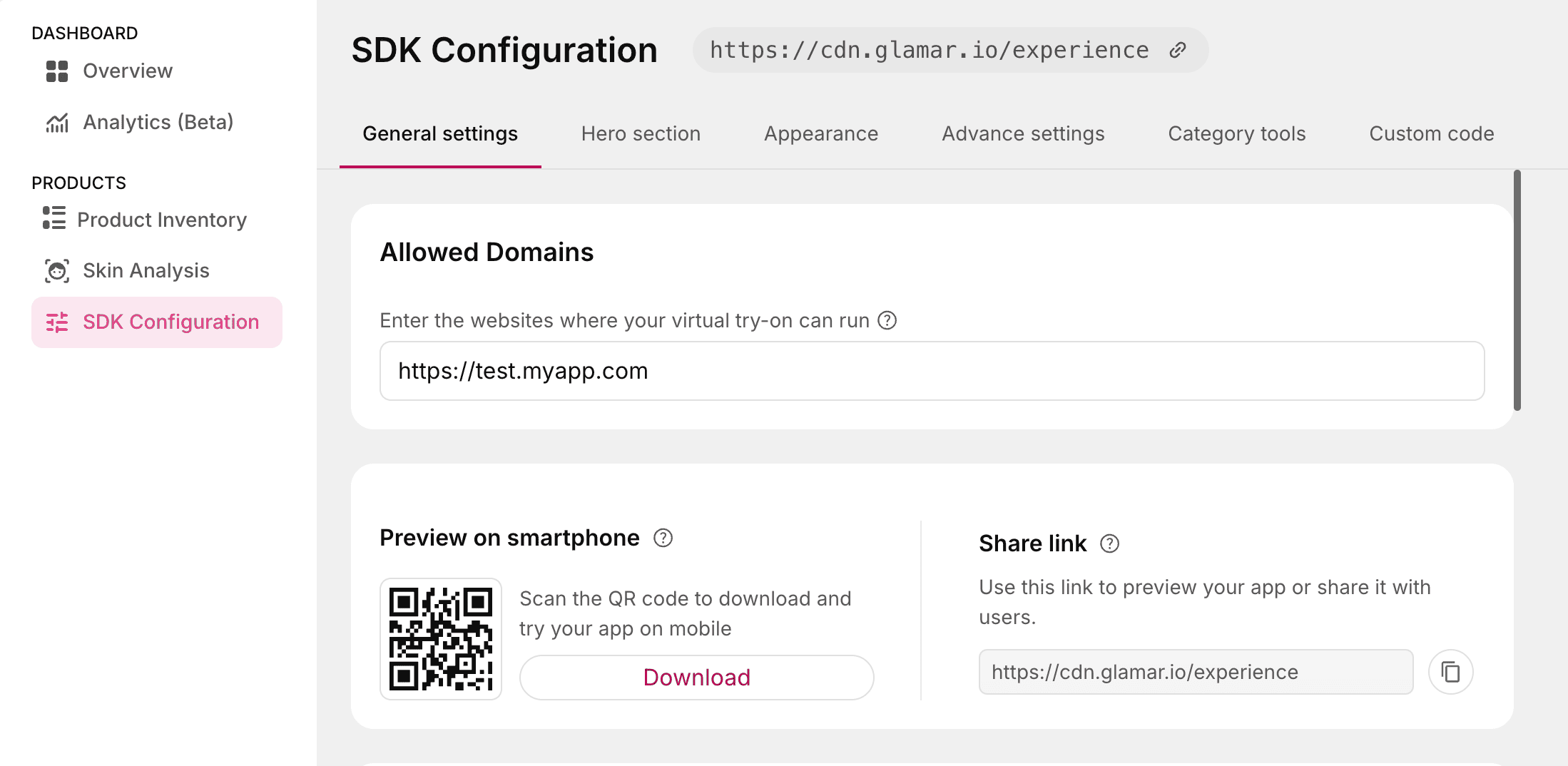
Task: Click the vertical scrollbar in settings panel
Action: (1517, 290)
